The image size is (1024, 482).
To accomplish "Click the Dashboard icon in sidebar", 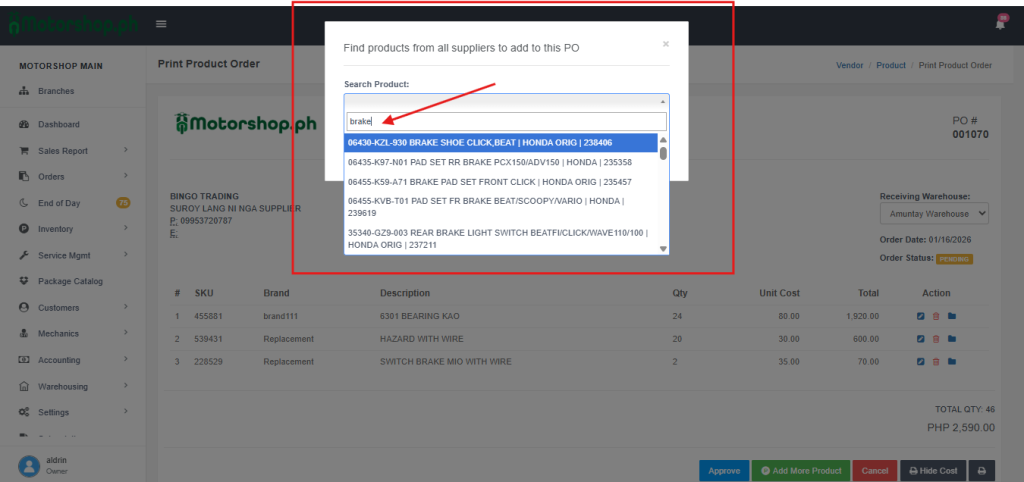I will 23,125.
